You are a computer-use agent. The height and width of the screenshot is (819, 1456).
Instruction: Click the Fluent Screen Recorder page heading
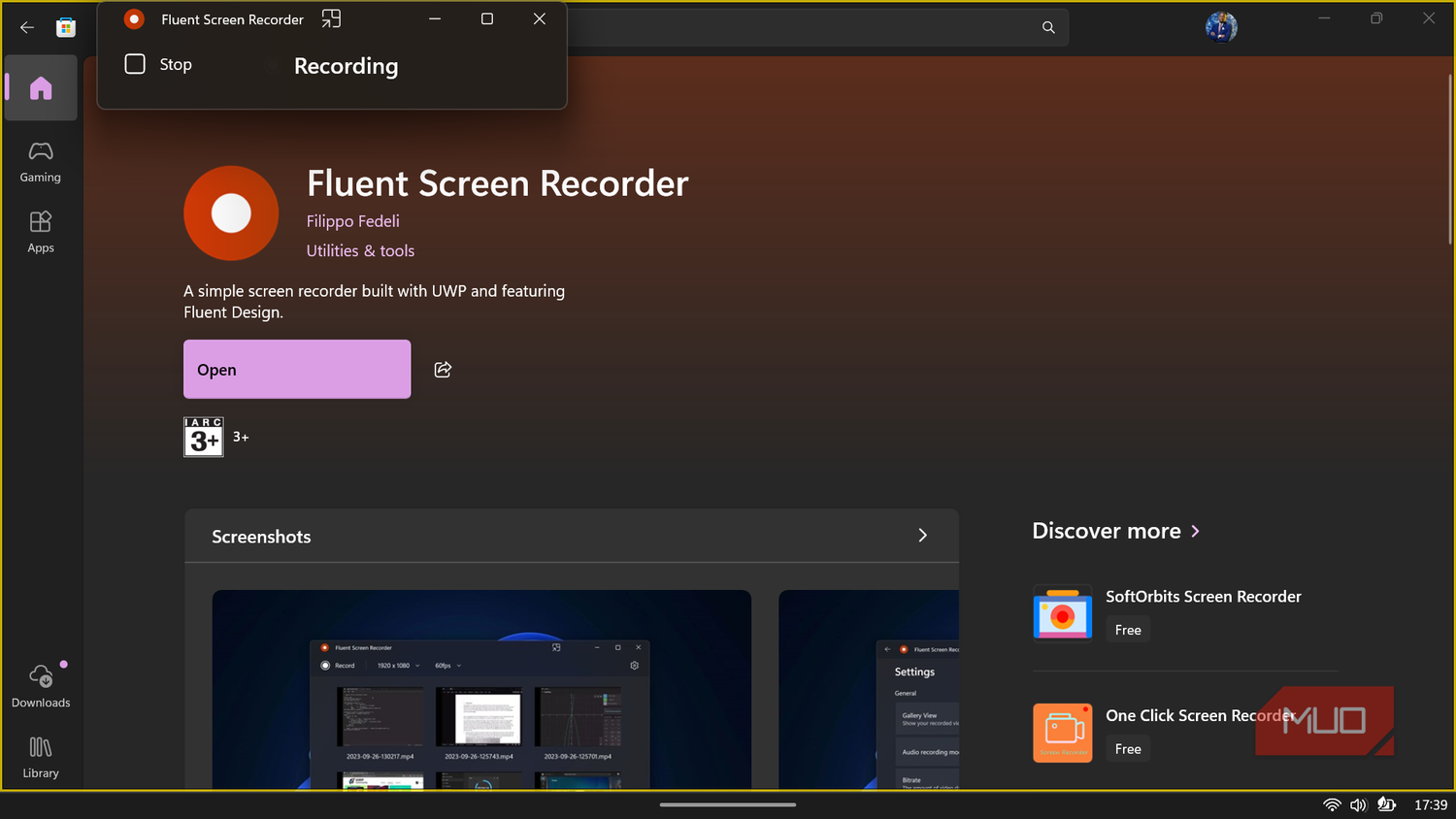tap(498, 183)
